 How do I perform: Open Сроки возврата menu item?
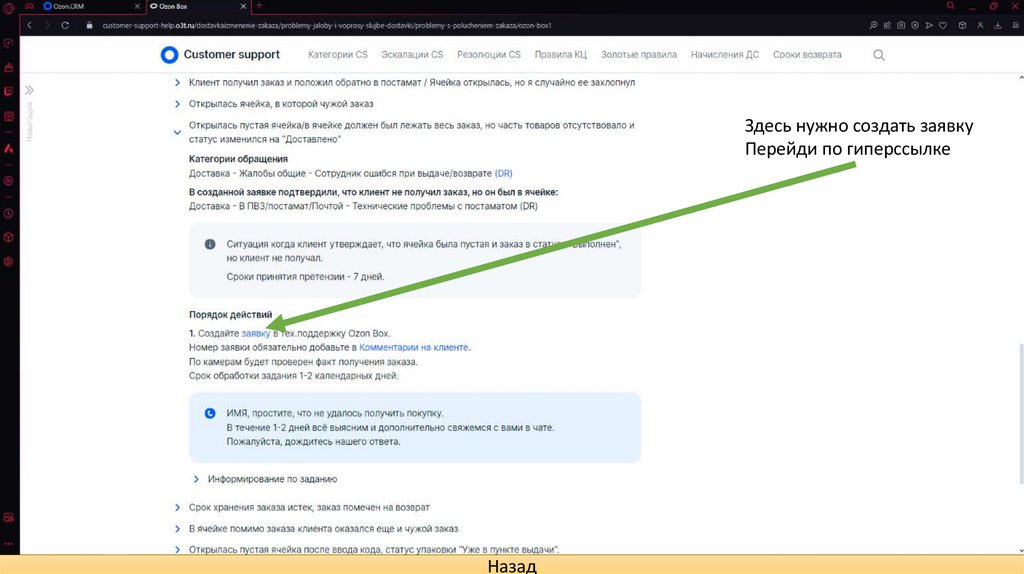pyautogui.click(x=807, y=55)
